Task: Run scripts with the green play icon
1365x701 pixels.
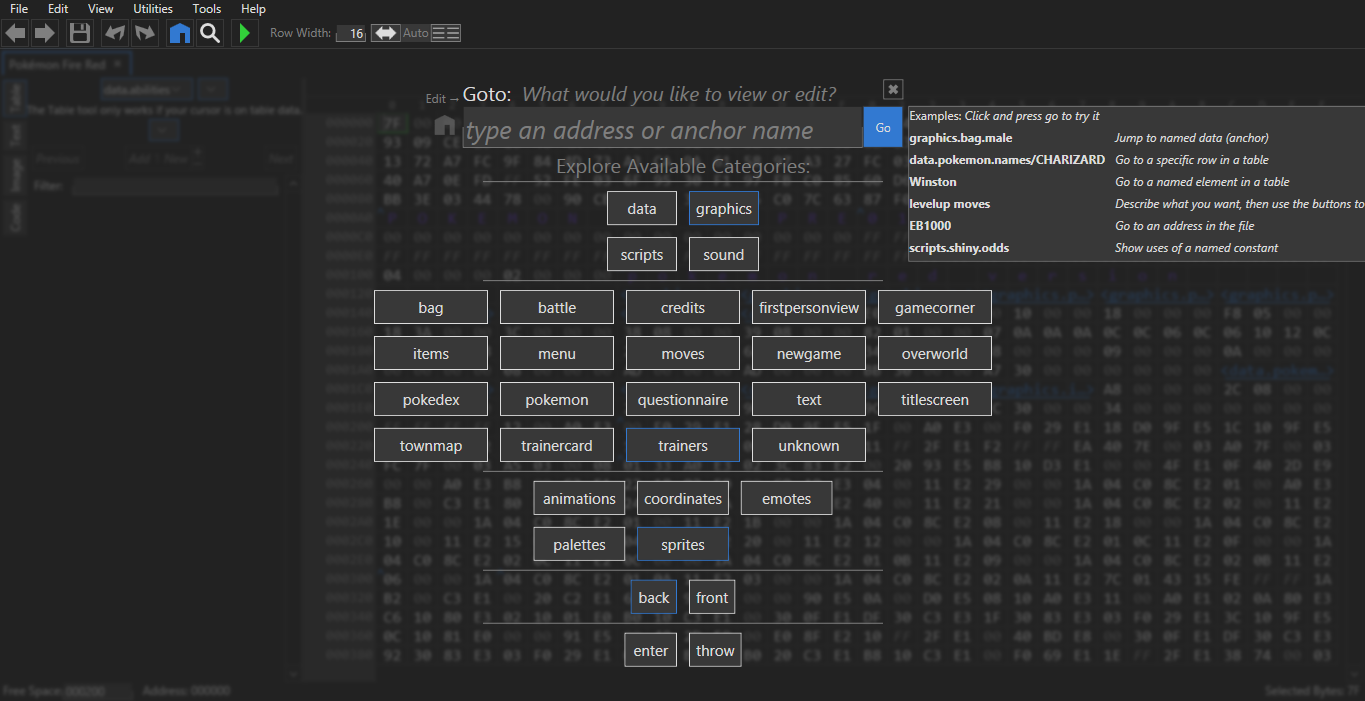Action: pyautogui.click(x=244, y=33)
